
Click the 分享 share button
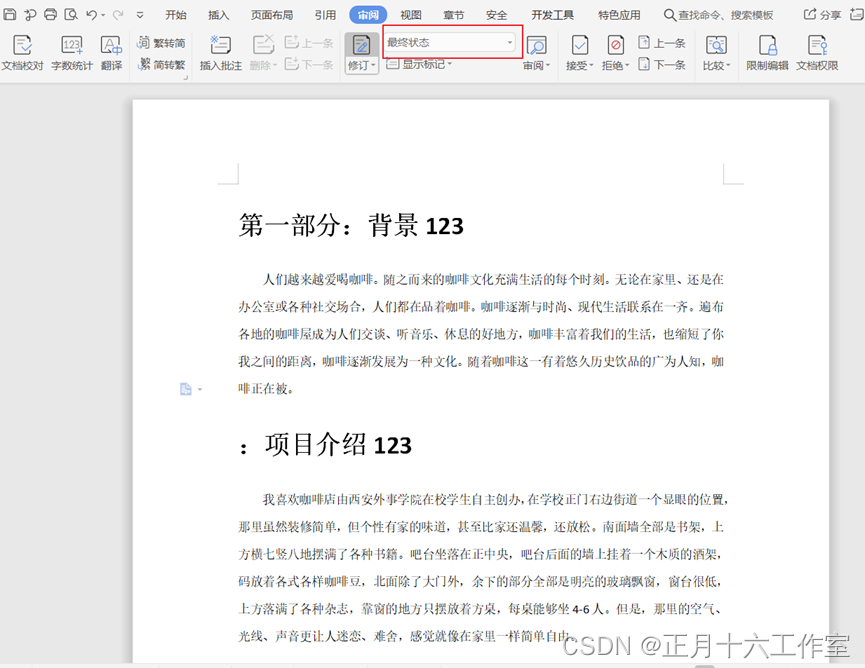(x=822, y=15)
